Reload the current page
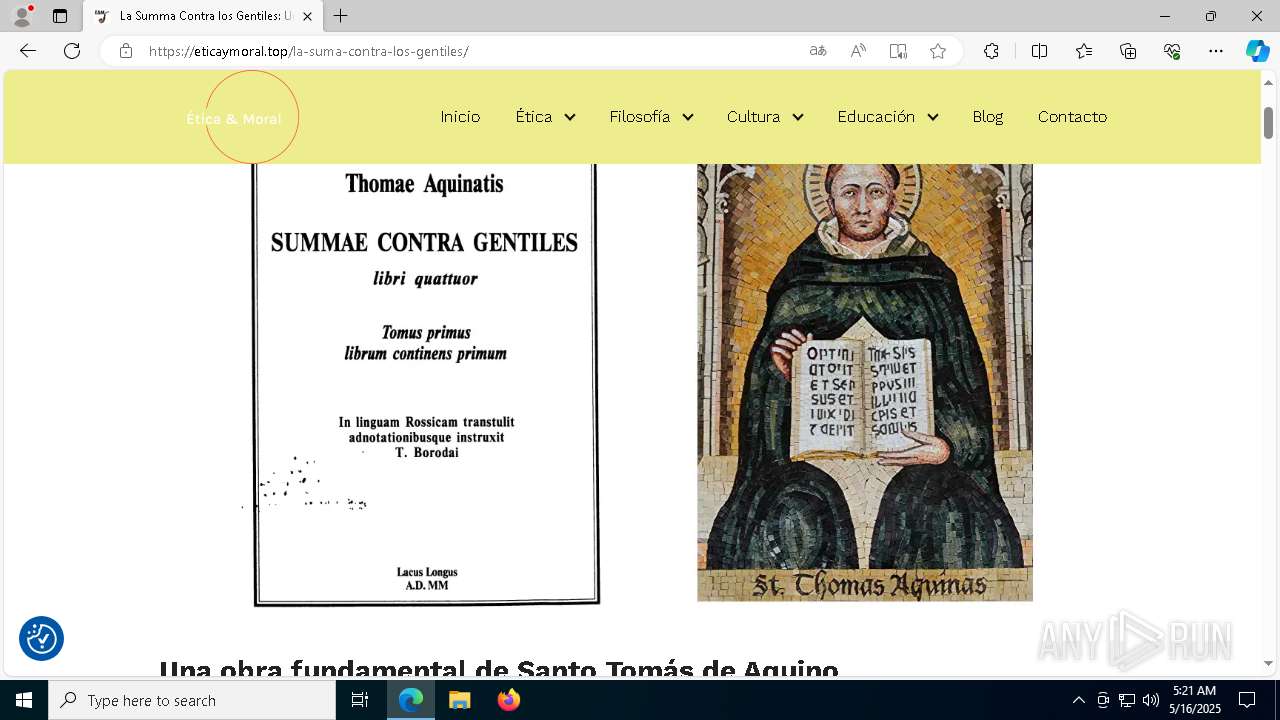This screenshot has width=1280, height=720. 72,51
